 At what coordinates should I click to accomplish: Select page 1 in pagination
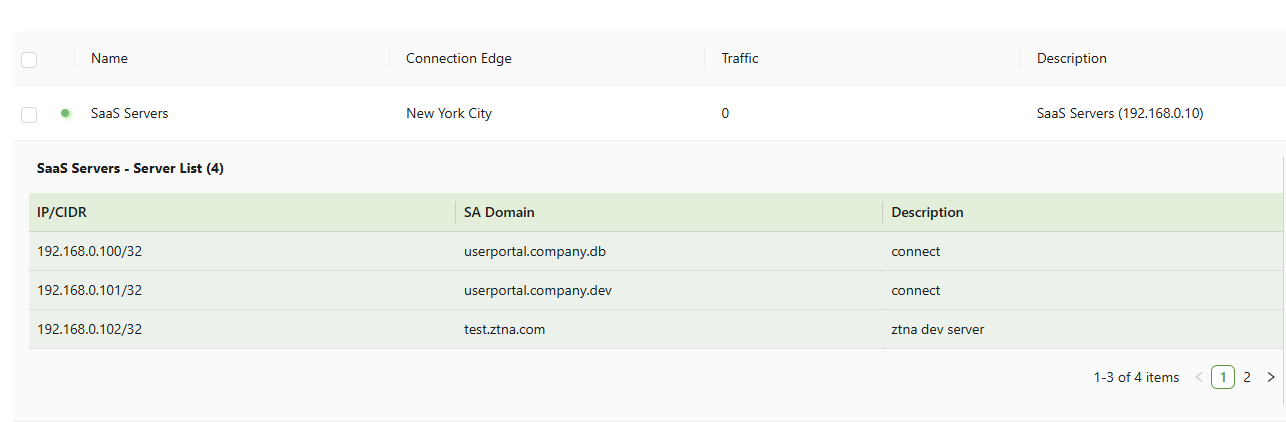pyautogui.click(x=1222, y=377)
